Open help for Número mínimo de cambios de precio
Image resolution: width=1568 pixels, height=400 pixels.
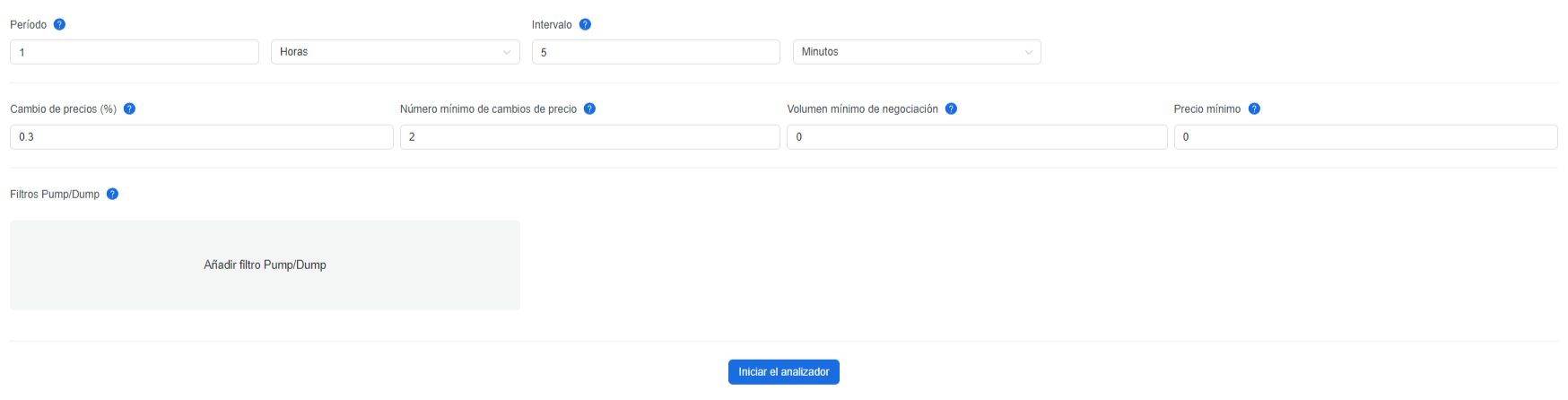[589, 109]
